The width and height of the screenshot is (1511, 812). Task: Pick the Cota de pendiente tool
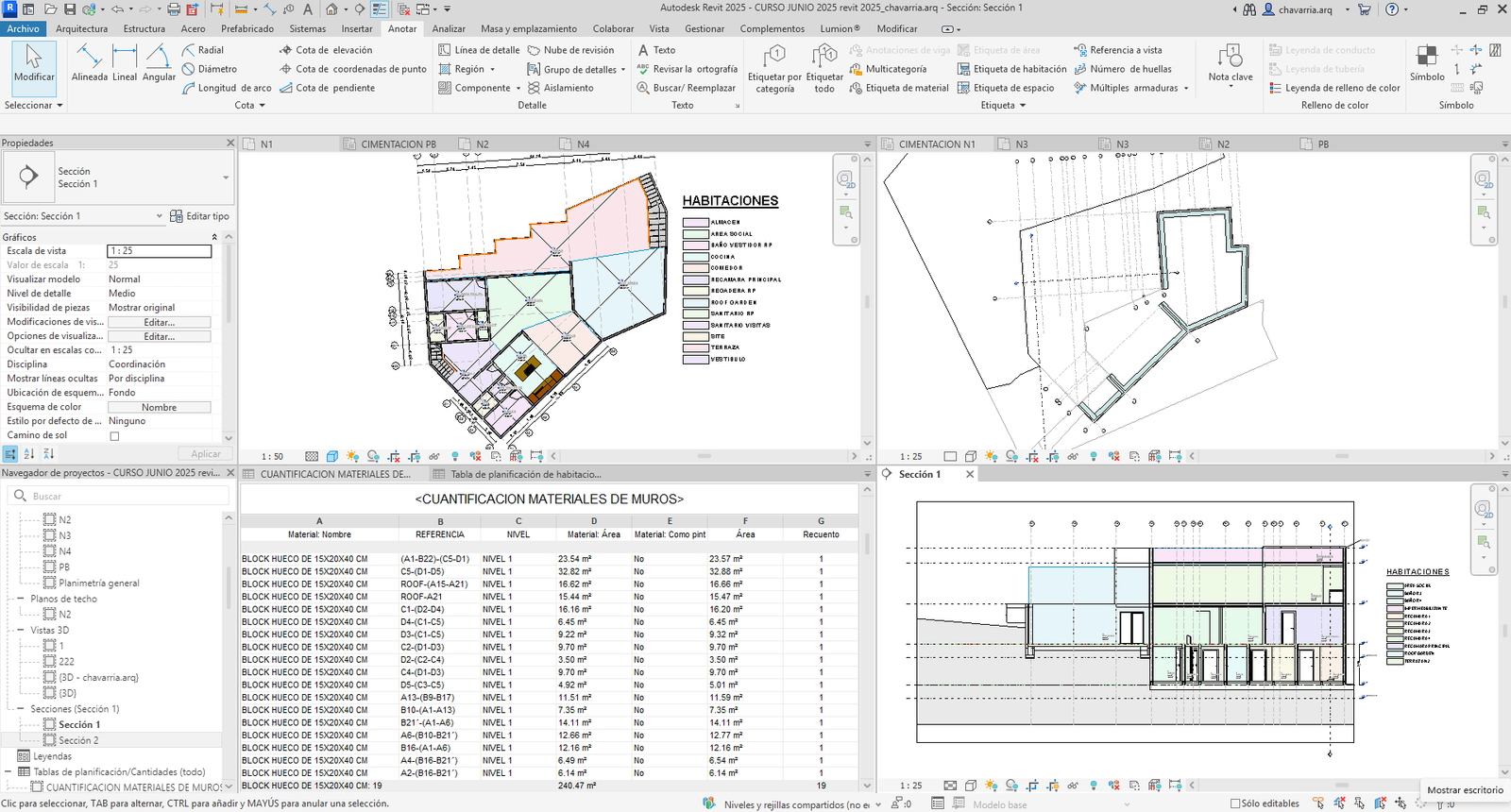pyautogui.click(x=327, y=88)
